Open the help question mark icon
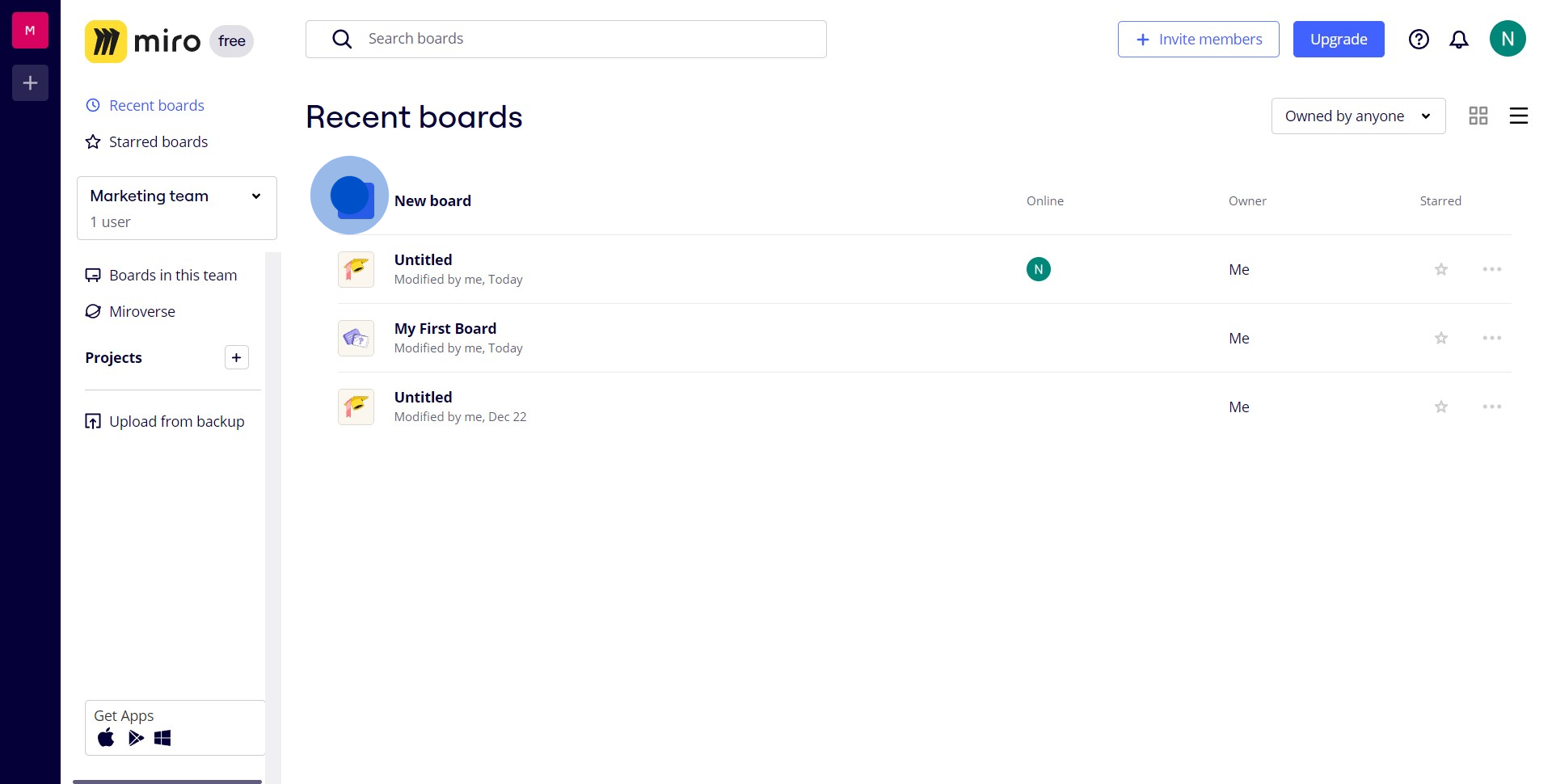This screenshot has width=1552, height=784. tap(1419, 40)
